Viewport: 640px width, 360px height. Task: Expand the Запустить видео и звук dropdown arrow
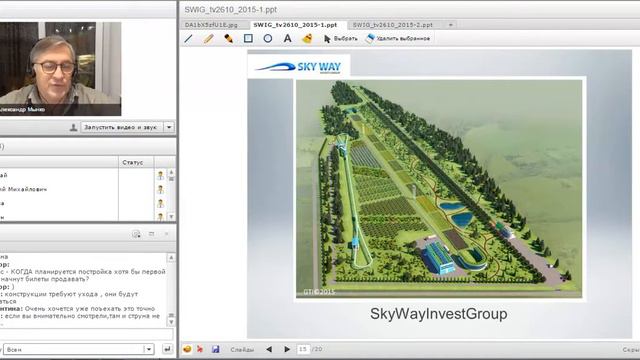click(169, 127)
